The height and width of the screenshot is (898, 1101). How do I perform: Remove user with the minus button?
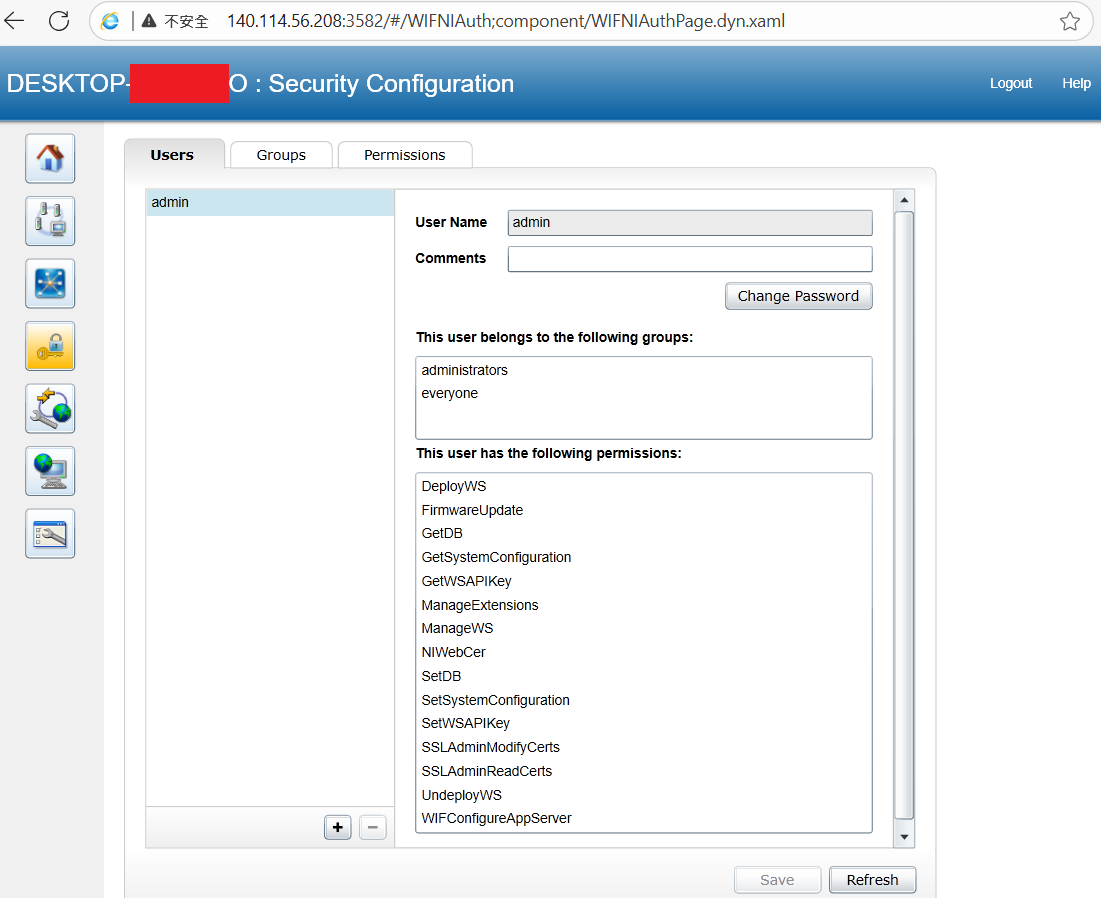[373, 827]
